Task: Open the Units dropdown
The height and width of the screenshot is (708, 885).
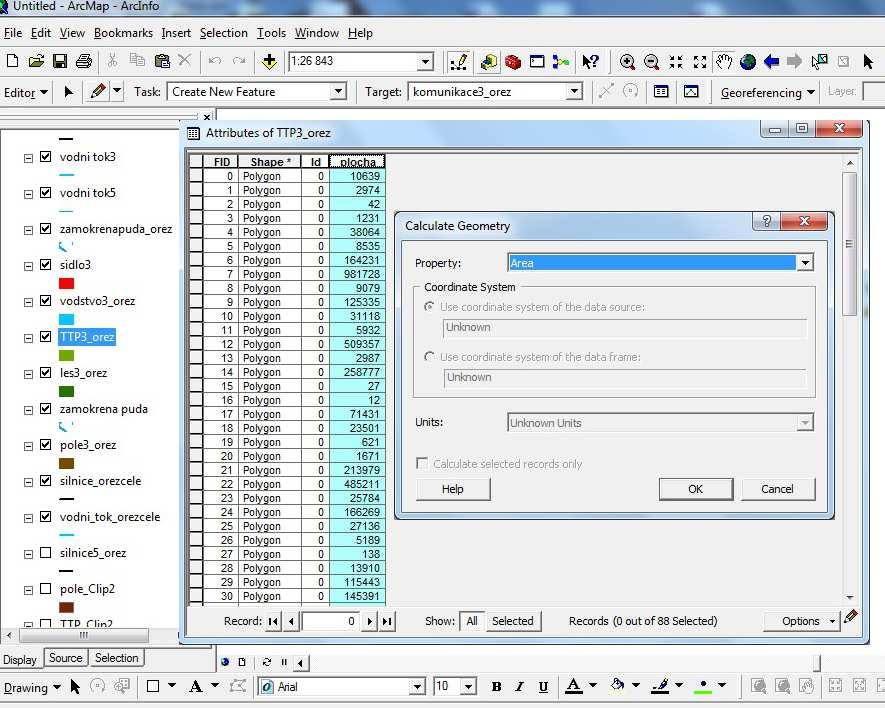Action: pyautogui.click(x=805, y=423)
